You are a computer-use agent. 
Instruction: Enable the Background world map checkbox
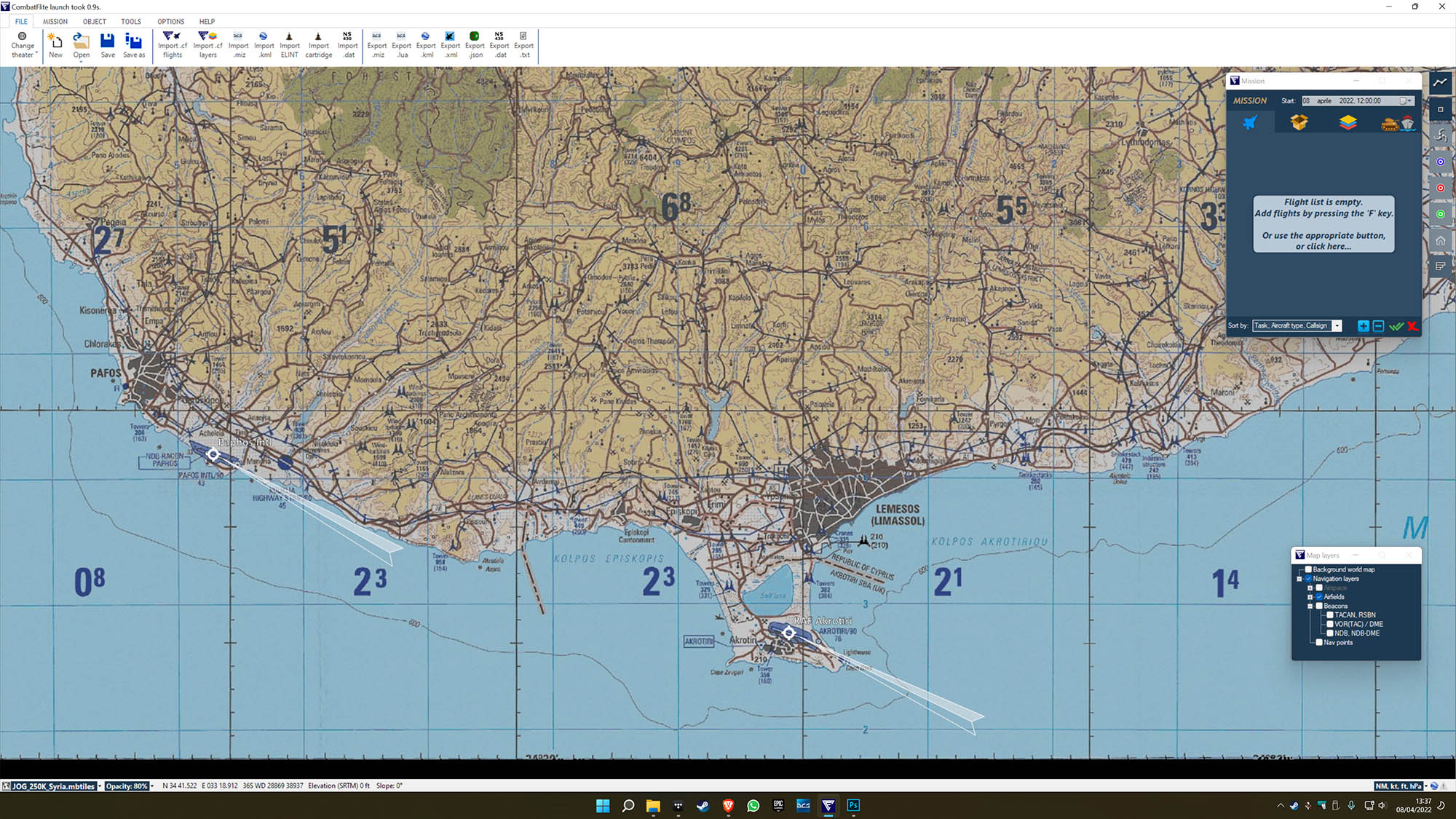(x=1308, y=569)
